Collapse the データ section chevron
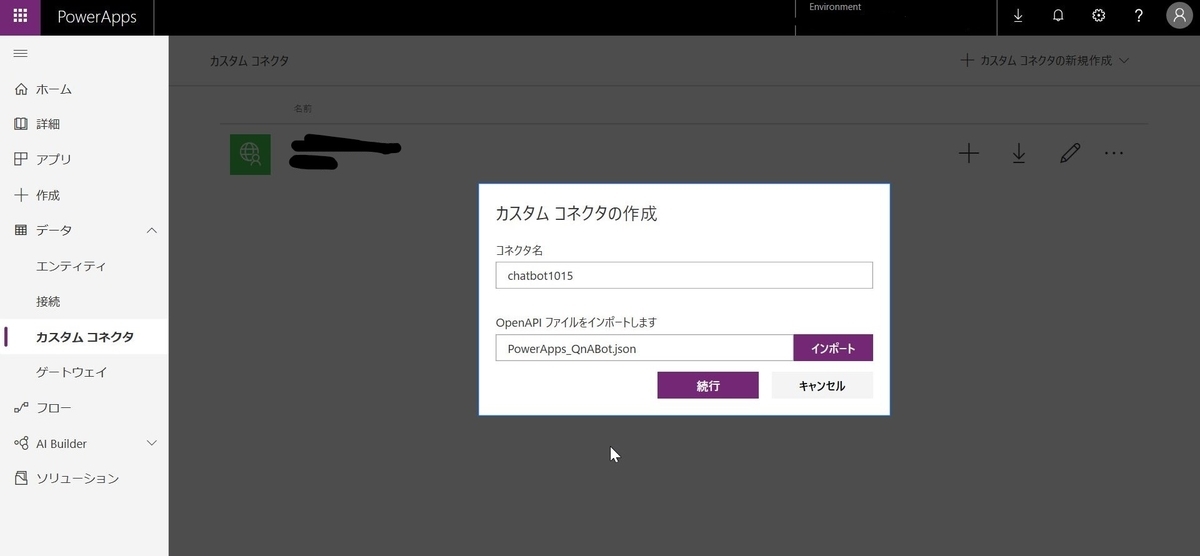Image resolution: width=1200 pixels, height=556 pixels. click(x=152, y=230)
